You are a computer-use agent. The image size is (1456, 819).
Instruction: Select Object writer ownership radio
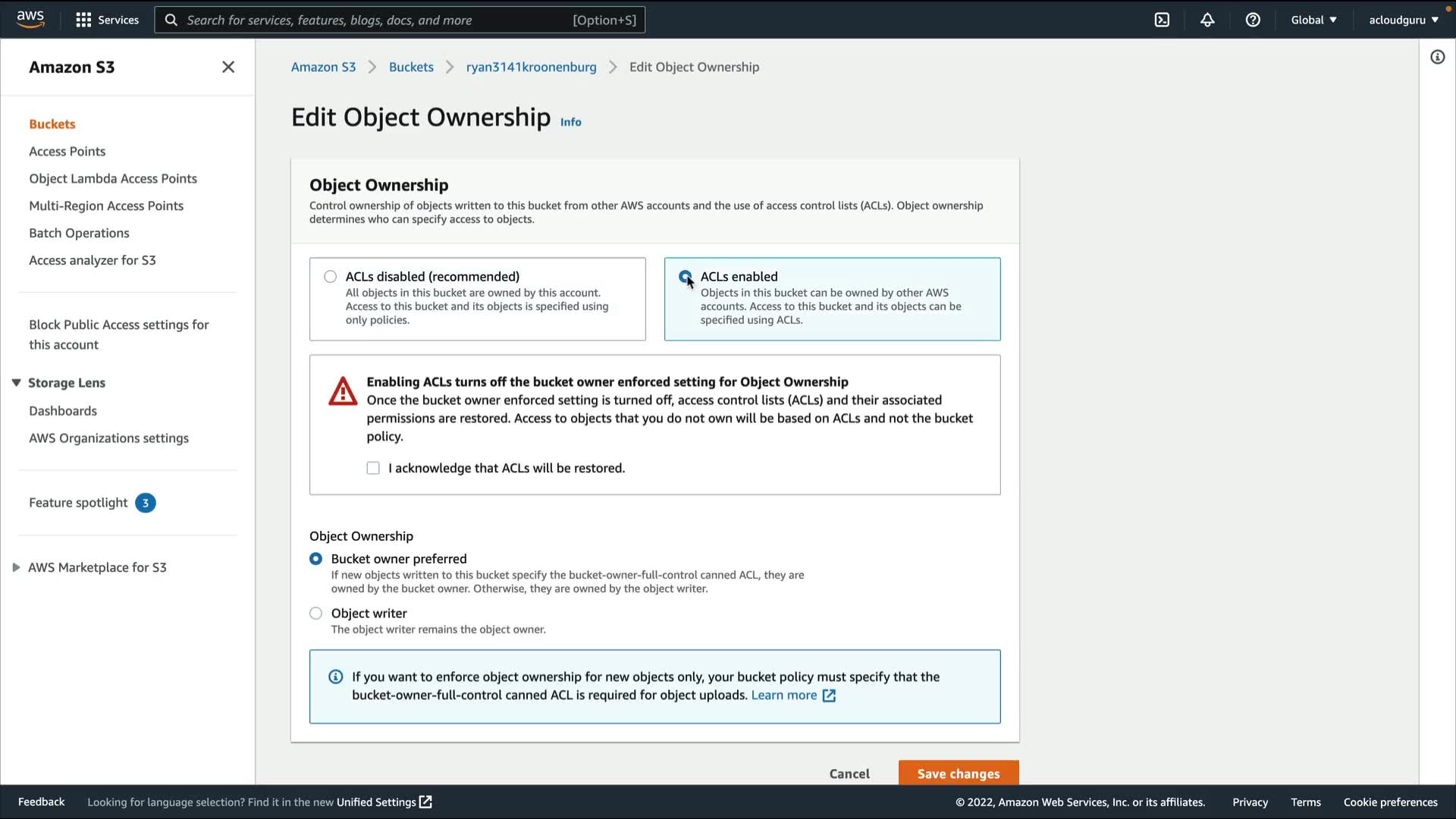316,613
